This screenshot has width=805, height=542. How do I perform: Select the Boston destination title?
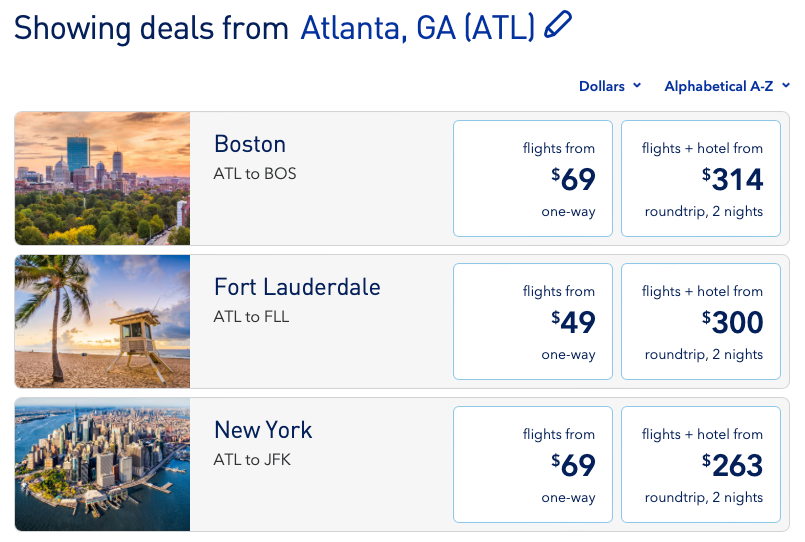click(250, 144)
